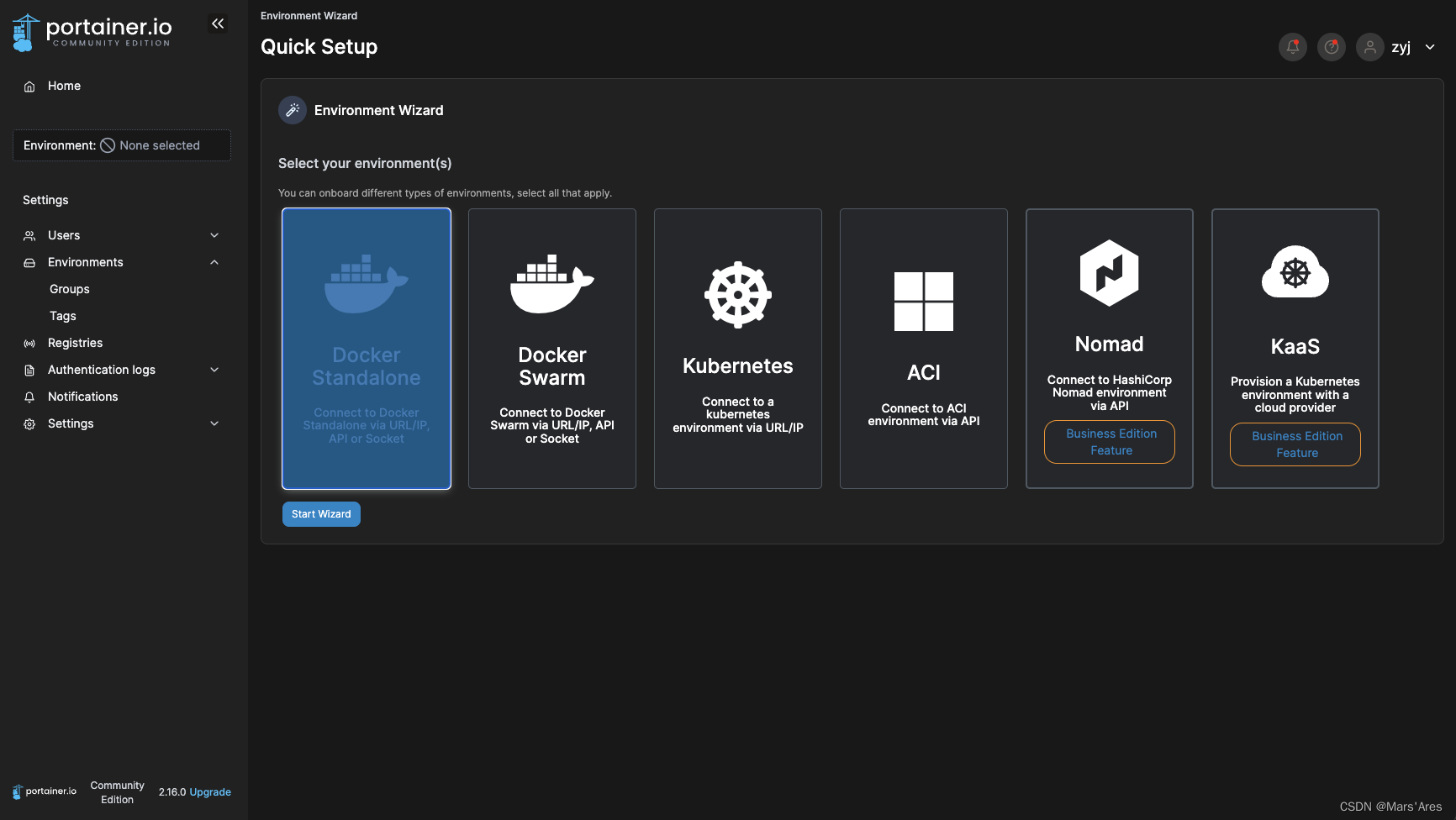Click the 2.16.0 version text
Image resolution: width=1456 pixels, height=820 pixels.
click(172, 792)
